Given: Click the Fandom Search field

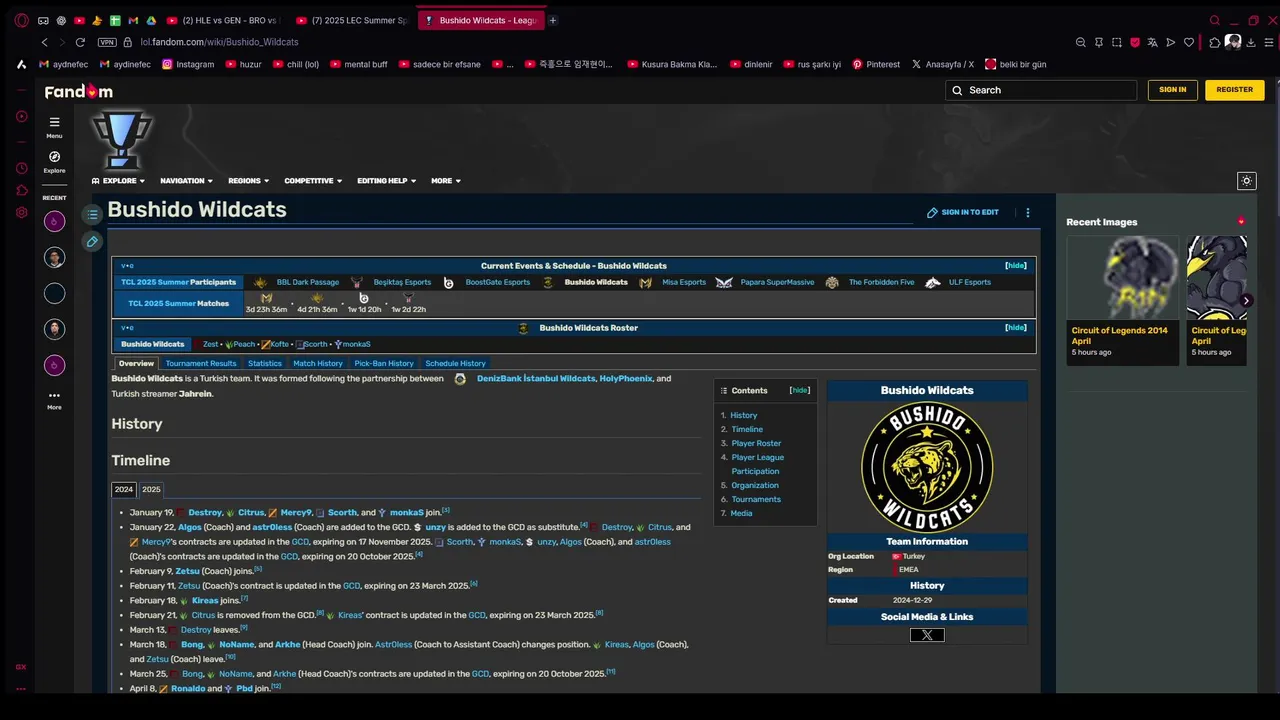Looking at the screenshot, I should [1041, 90].
